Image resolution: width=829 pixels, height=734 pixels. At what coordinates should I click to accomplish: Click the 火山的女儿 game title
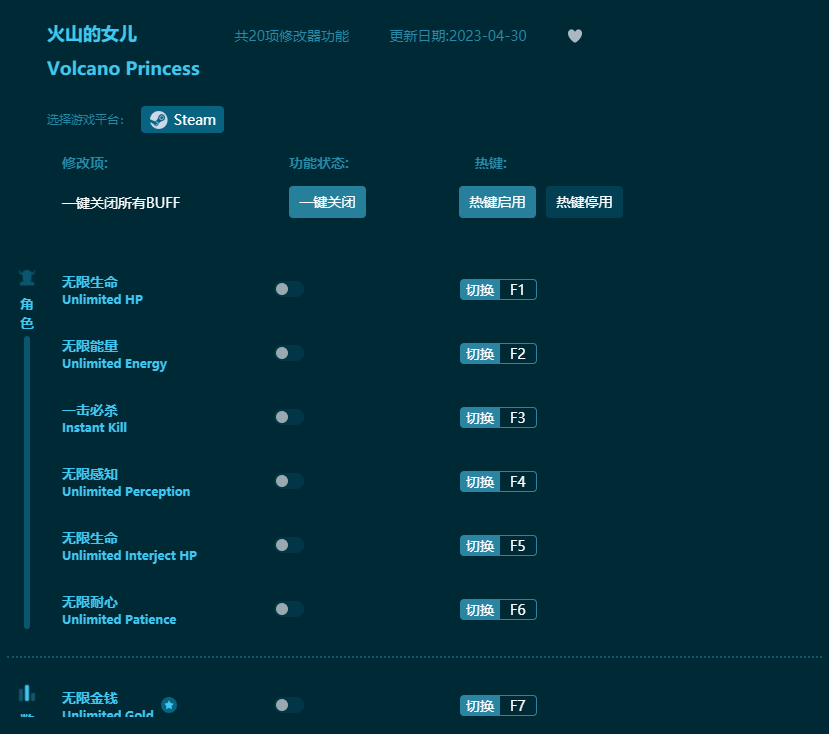click(x=92, y=34)
